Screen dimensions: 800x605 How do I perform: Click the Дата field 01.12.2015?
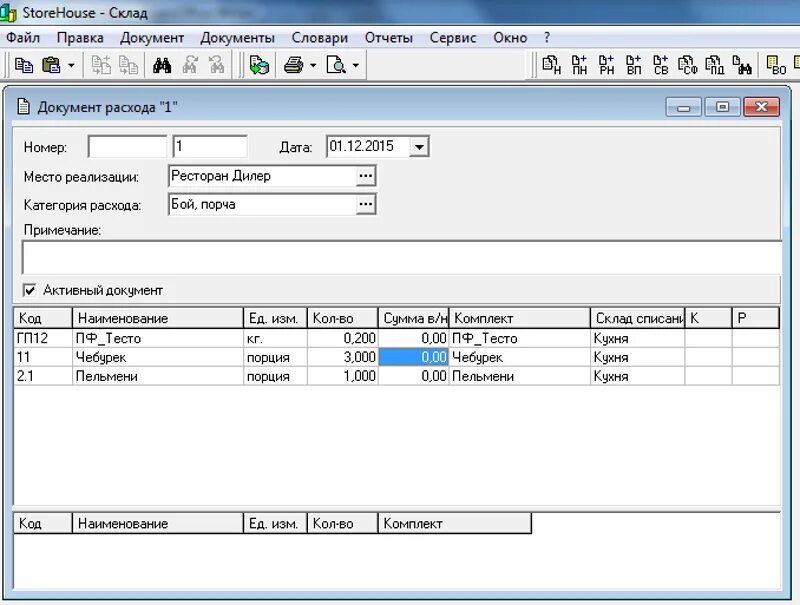coord(367,147)
